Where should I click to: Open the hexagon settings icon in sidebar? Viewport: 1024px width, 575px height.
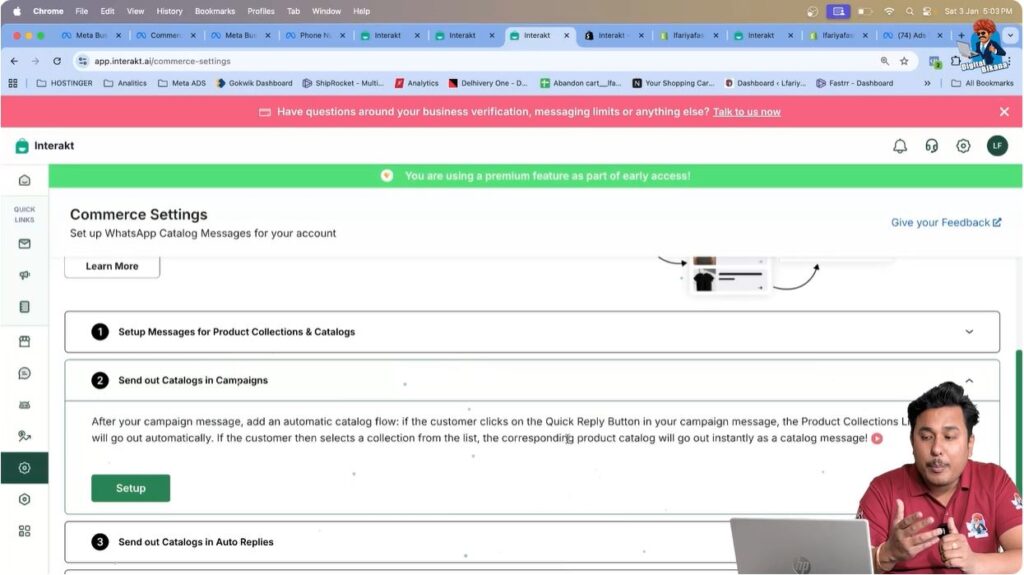pyautogui.click(x=24, y=499)
